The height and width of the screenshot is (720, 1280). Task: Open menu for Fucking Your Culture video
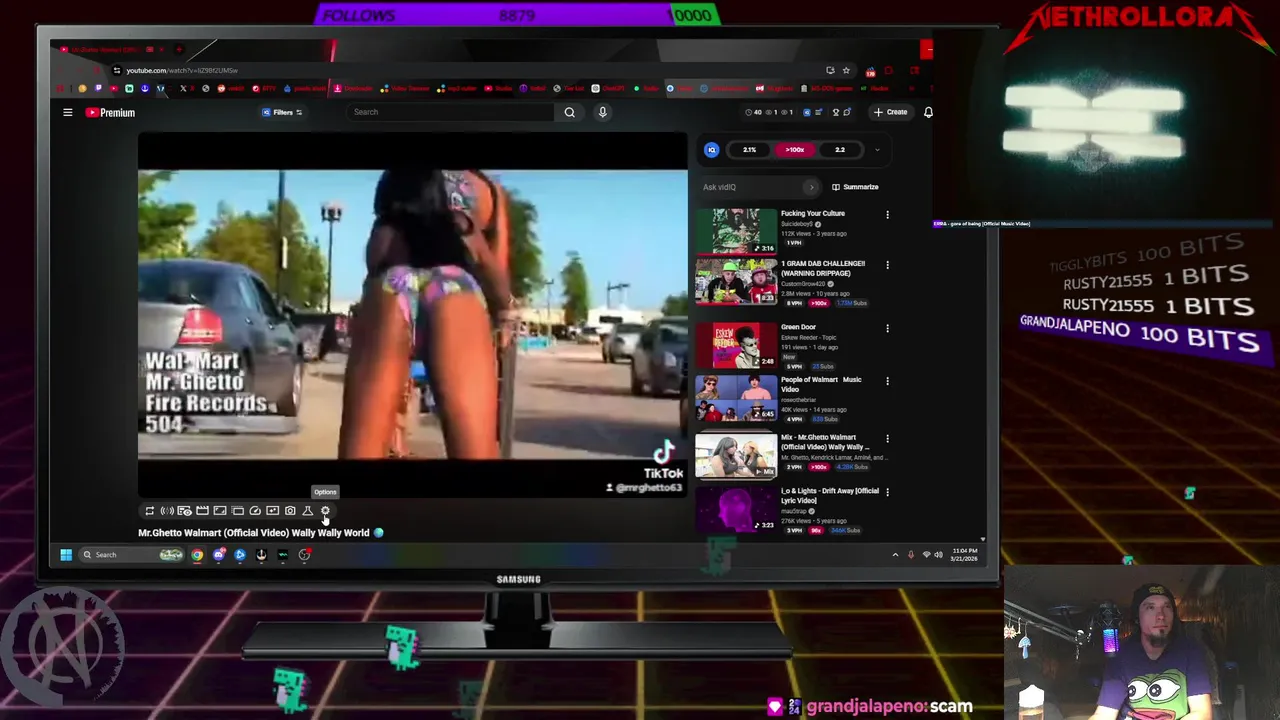coord(887,214)
